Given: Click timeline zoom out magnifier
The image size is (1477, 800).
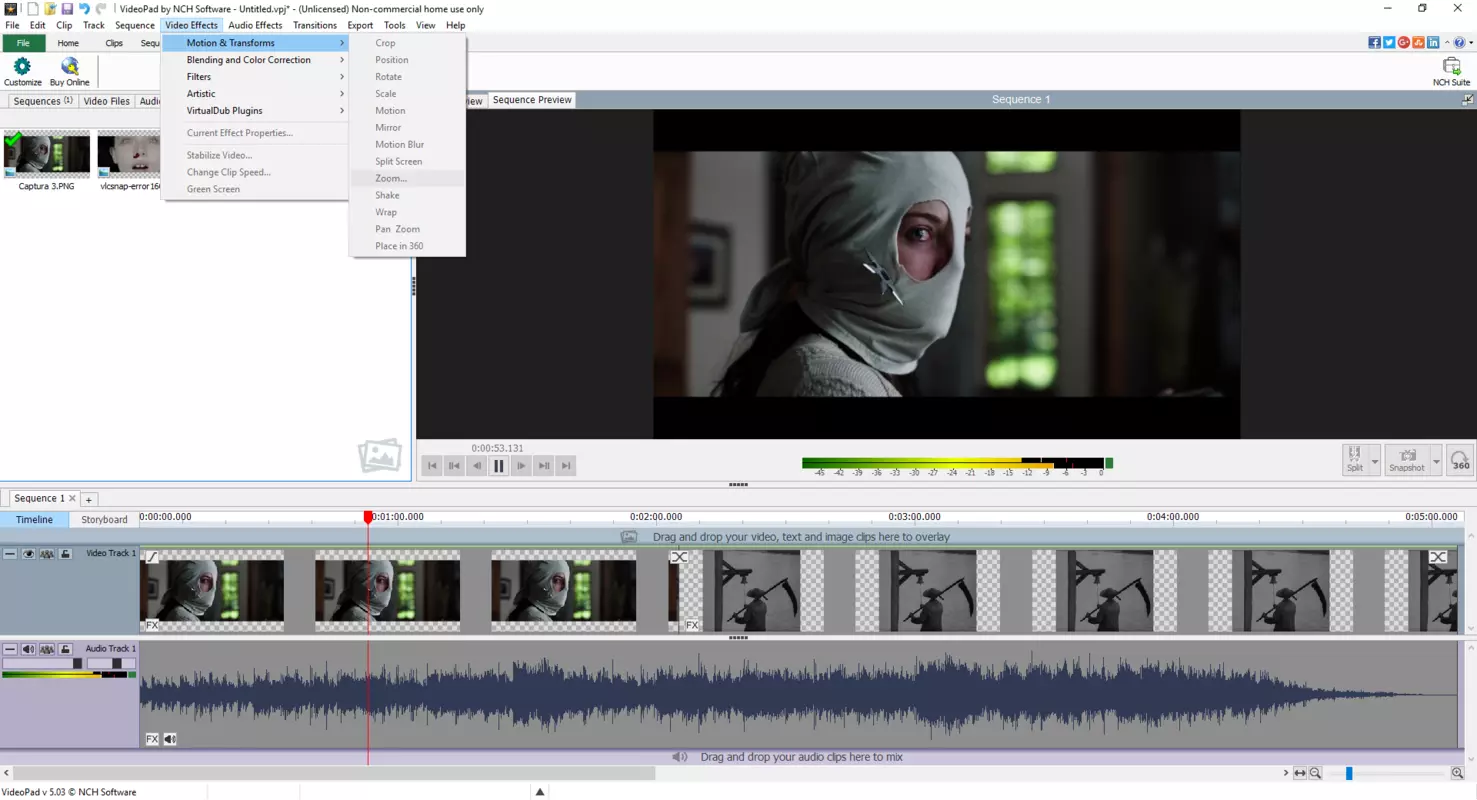Looking at the screenshot, I should [1316, 773].
